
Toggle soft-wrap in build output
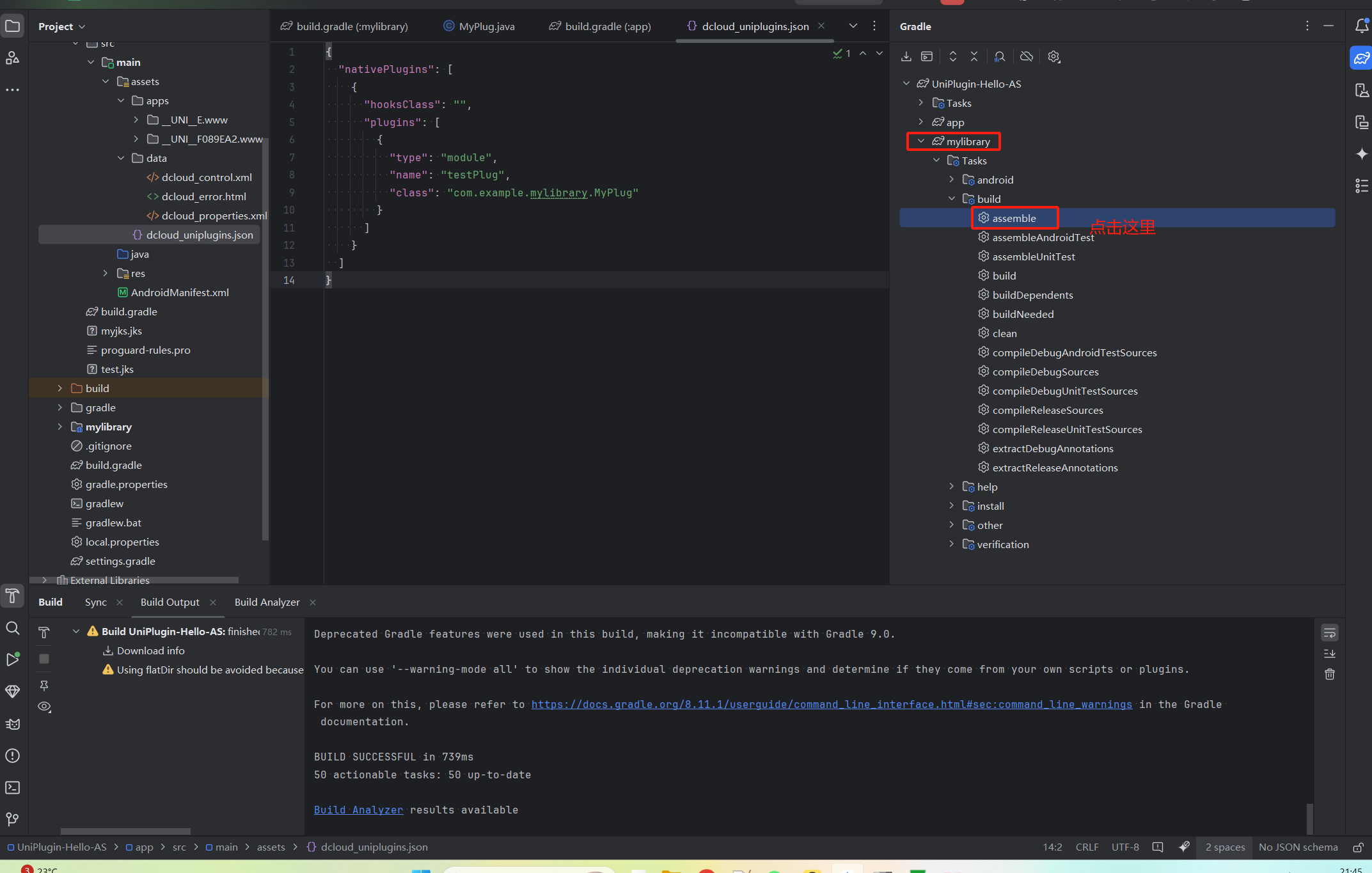coord(1330,633)
